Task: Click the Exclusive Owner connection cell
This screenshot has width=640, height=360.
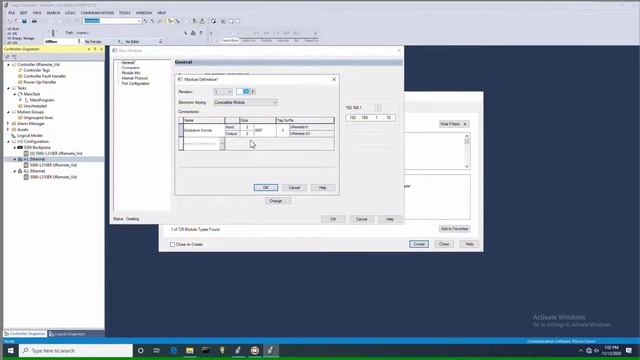Action: [x=204, y=130]
